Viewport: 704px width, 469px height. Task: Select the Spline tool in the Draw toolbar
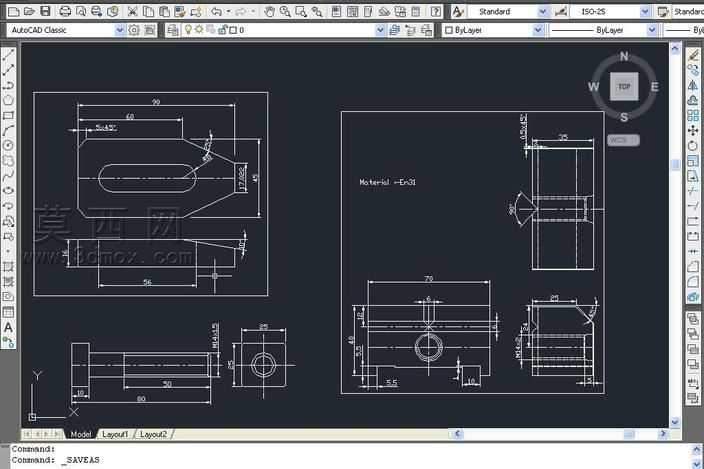8,175
